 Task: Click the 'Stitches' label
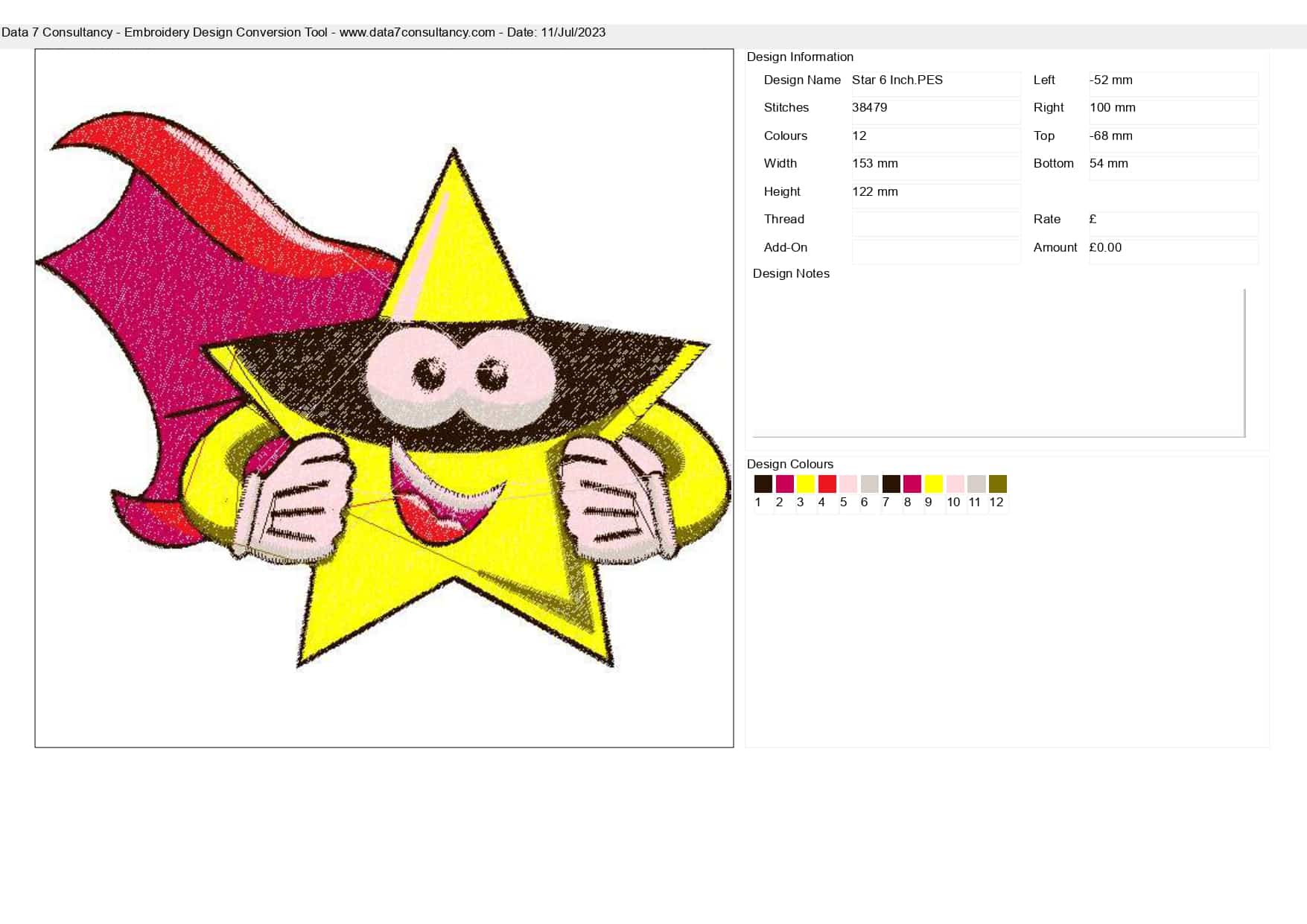[x=786, y=107]
